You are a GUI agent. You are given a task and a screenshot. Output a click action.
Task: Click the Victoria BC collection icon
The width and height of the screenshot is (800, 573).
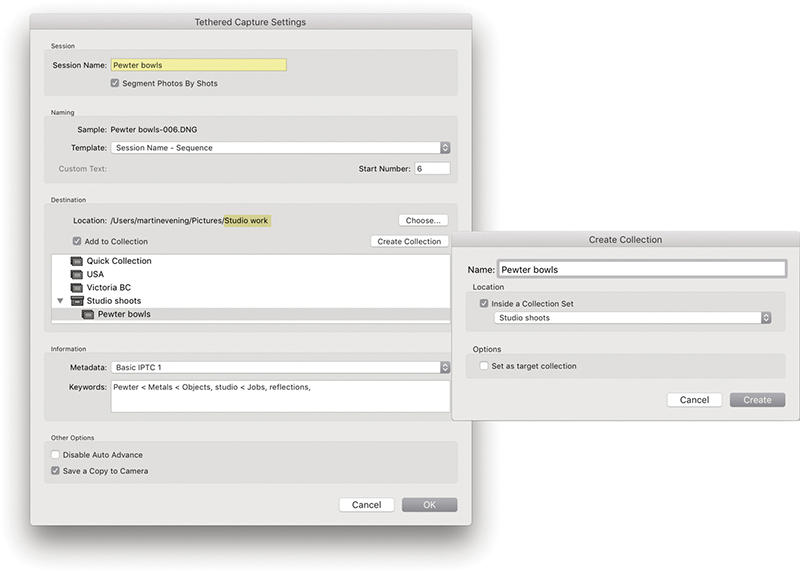coord(77,287)
